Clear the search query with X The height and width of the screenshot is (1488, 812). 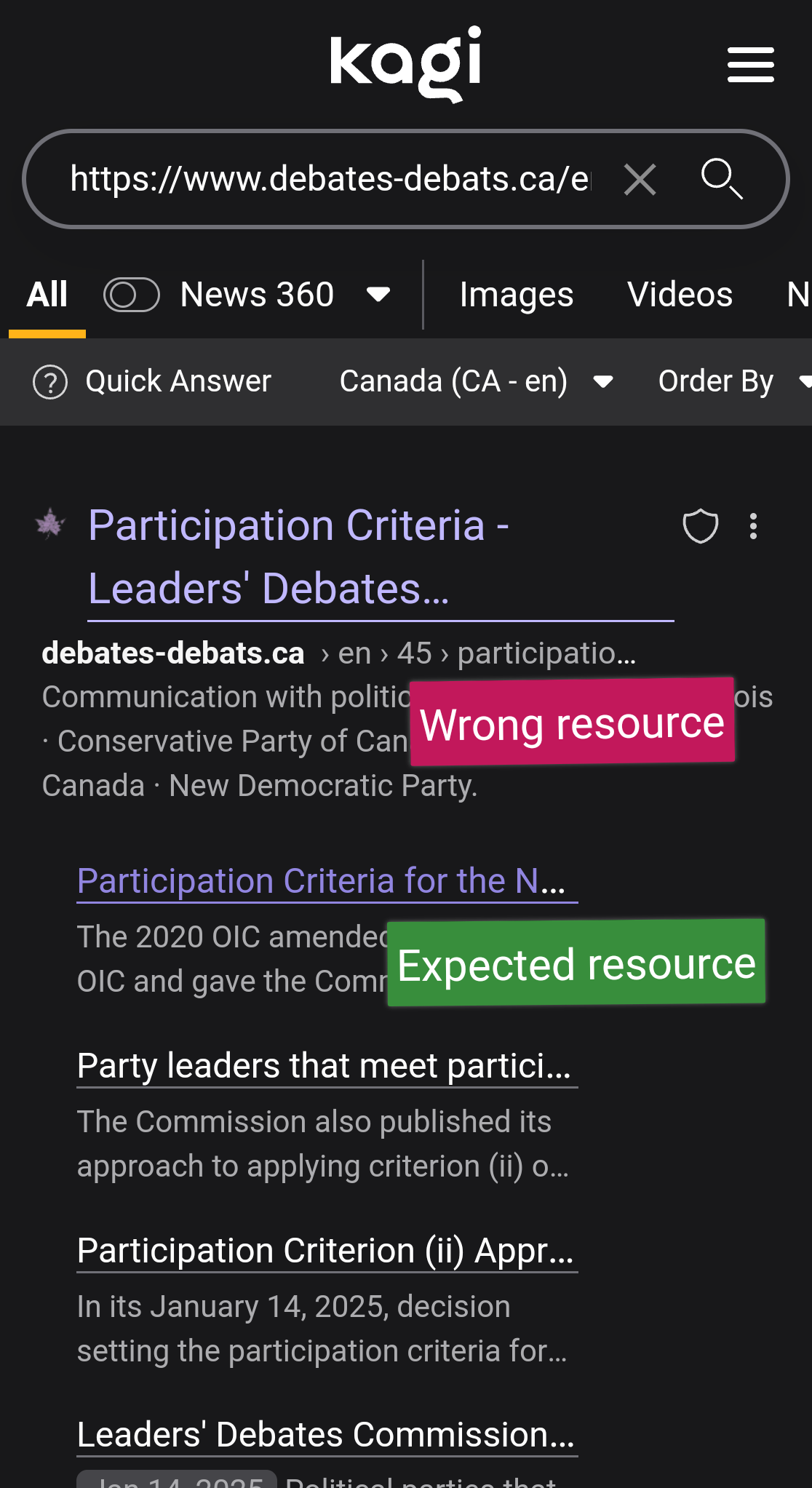(x=640, y=179)
